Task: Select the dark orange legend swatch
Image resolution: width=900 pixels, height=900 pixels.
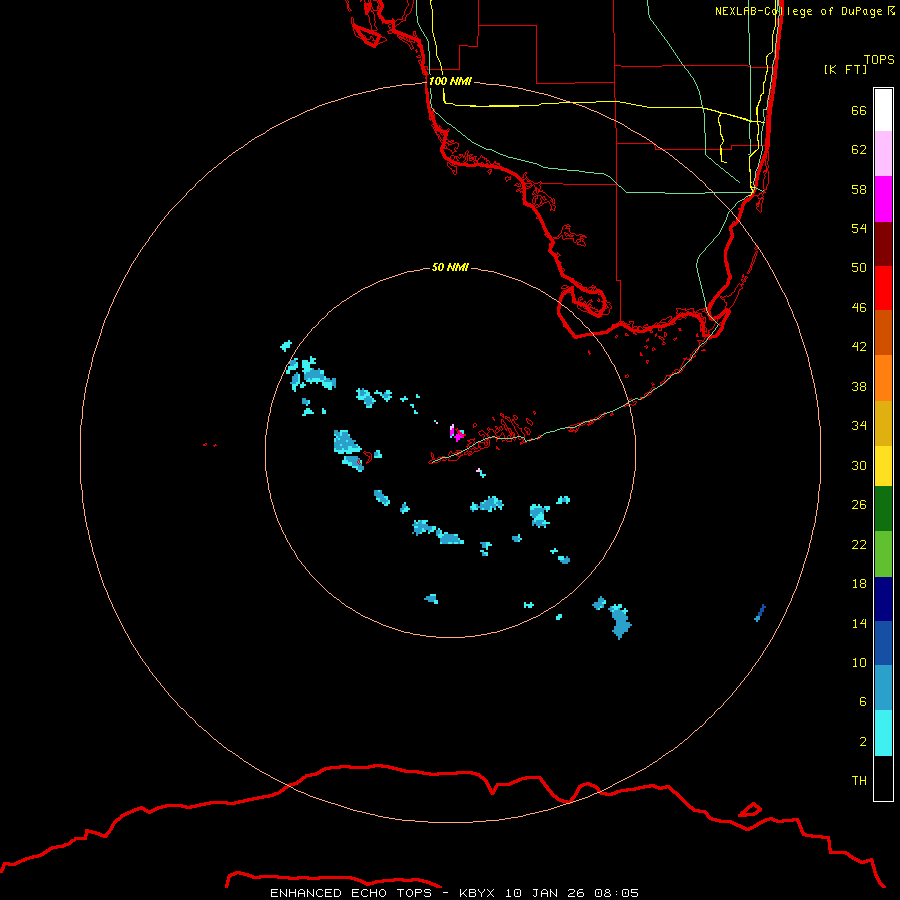Action: (883, 333)
